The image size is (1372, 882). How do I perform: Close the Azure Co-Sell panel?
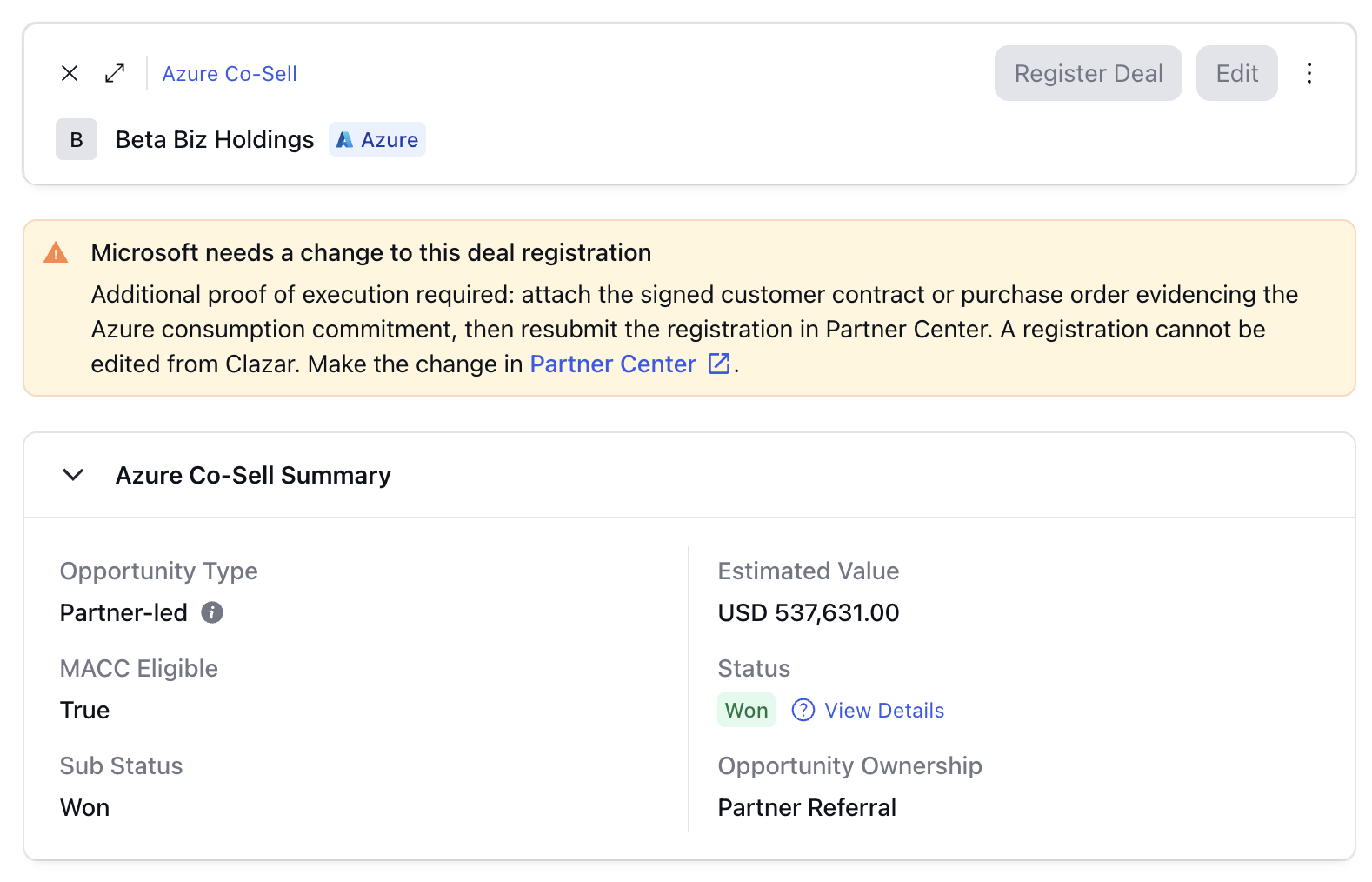(x=70, y=73)
